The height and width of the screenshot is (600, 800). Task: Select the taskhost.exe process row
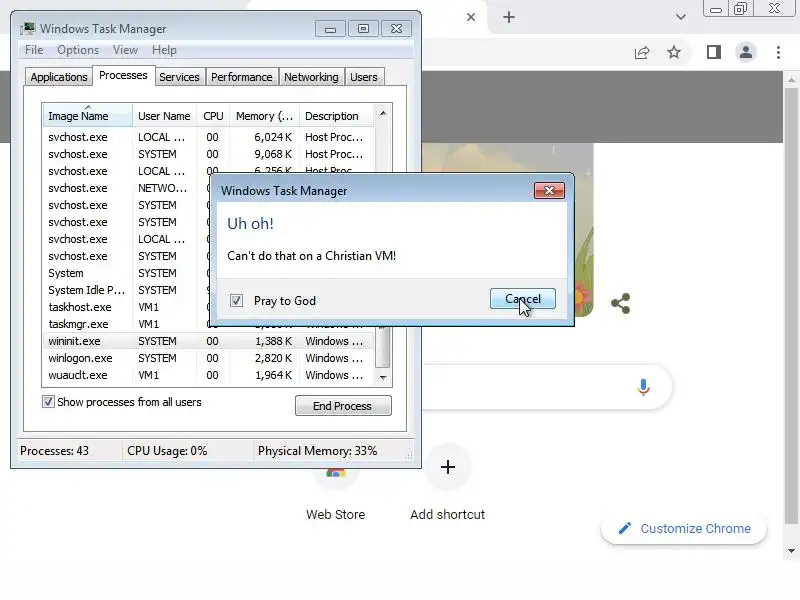click(x=127, y=307)
